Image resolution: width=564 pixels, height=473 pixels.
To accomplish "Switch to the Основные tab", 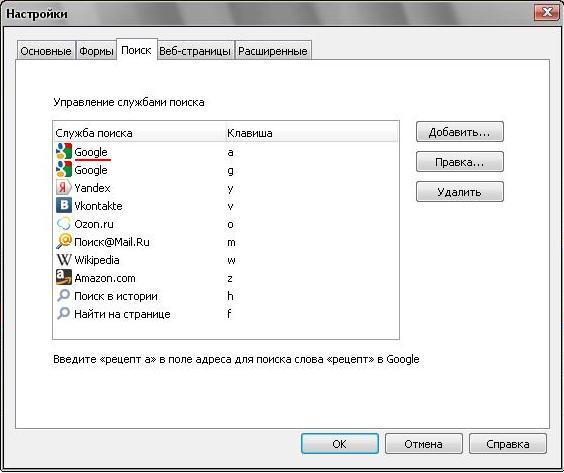I will click(x=46, y=51).
